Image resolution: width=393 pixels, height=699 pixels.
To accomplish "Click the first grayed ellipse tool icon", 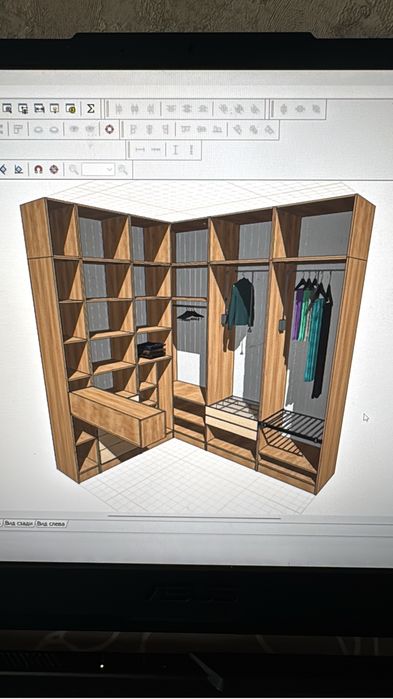I will [x=39, y=130].
